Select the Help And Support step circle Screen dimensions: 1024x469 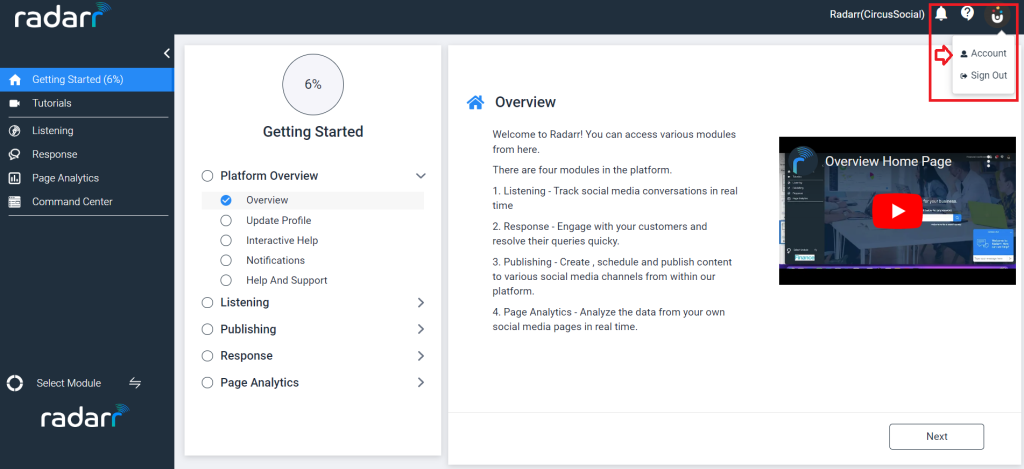[x=226, y=280]
